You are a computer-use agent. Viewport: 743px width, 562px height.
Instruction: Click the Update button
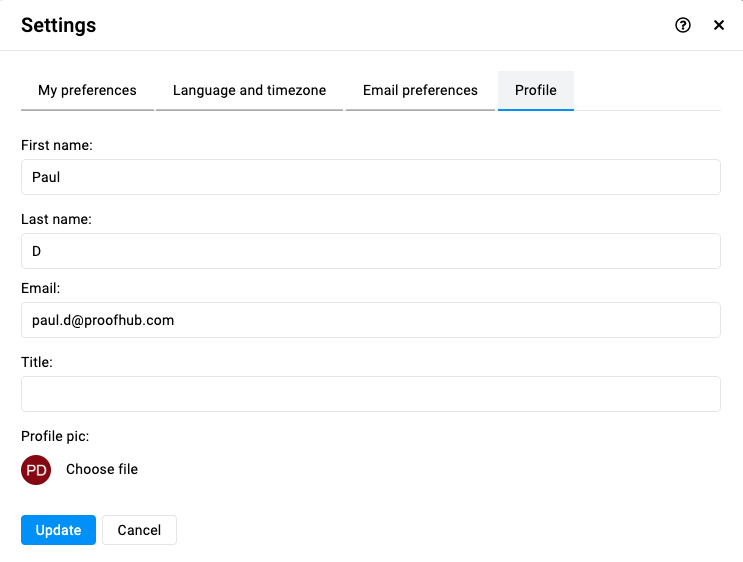tap(58, 530)
